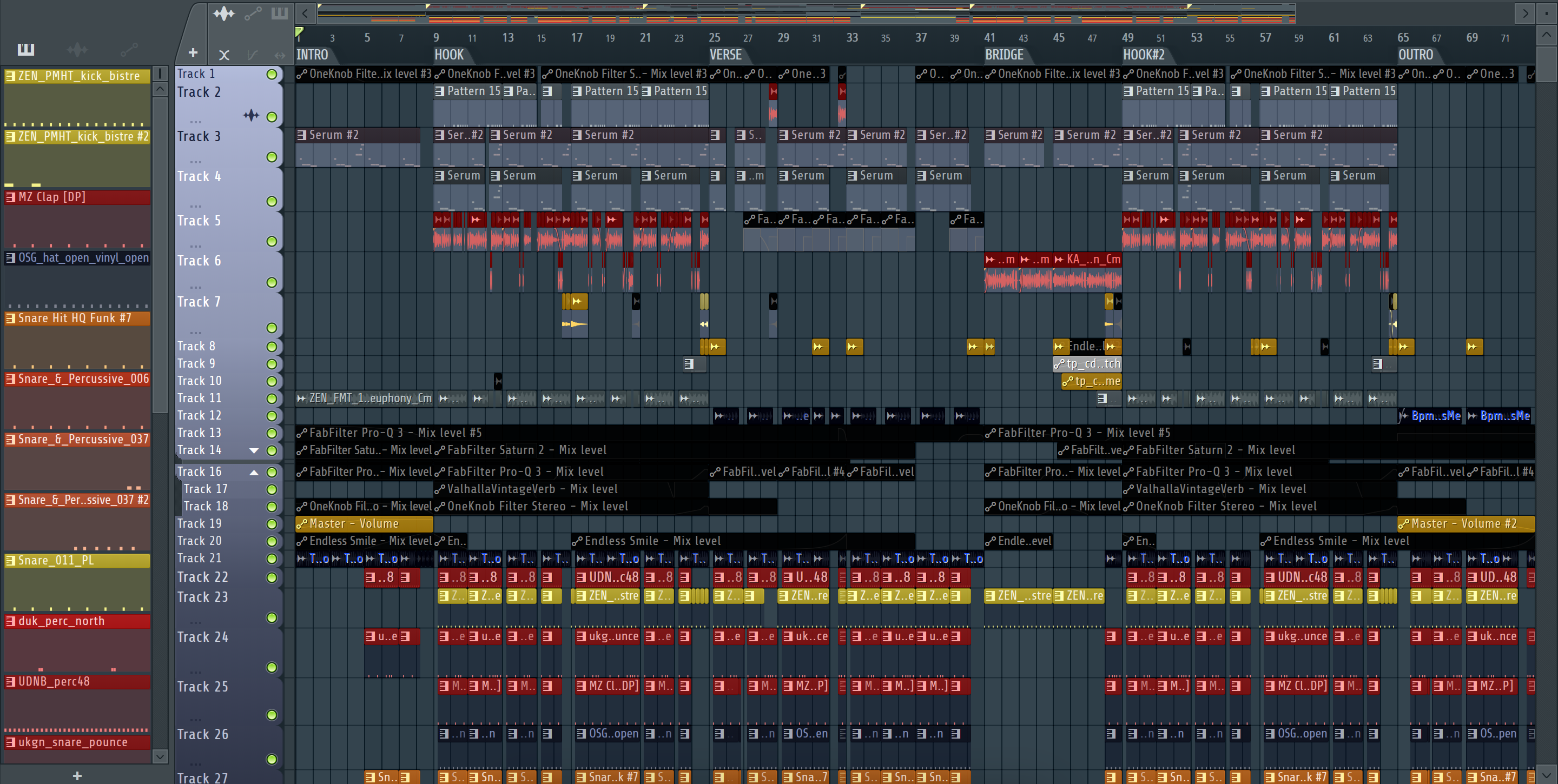Click the automation clip filter icon in picker

click(129, 49)
